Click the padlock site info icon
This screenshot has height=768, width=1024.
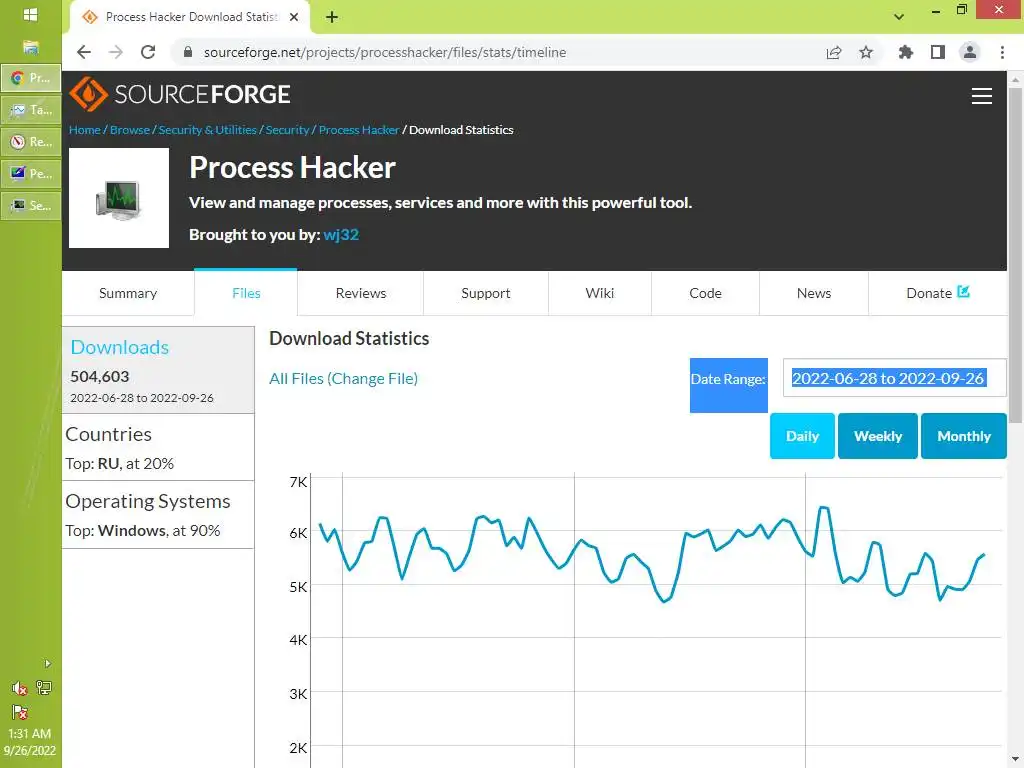[188, 52]
